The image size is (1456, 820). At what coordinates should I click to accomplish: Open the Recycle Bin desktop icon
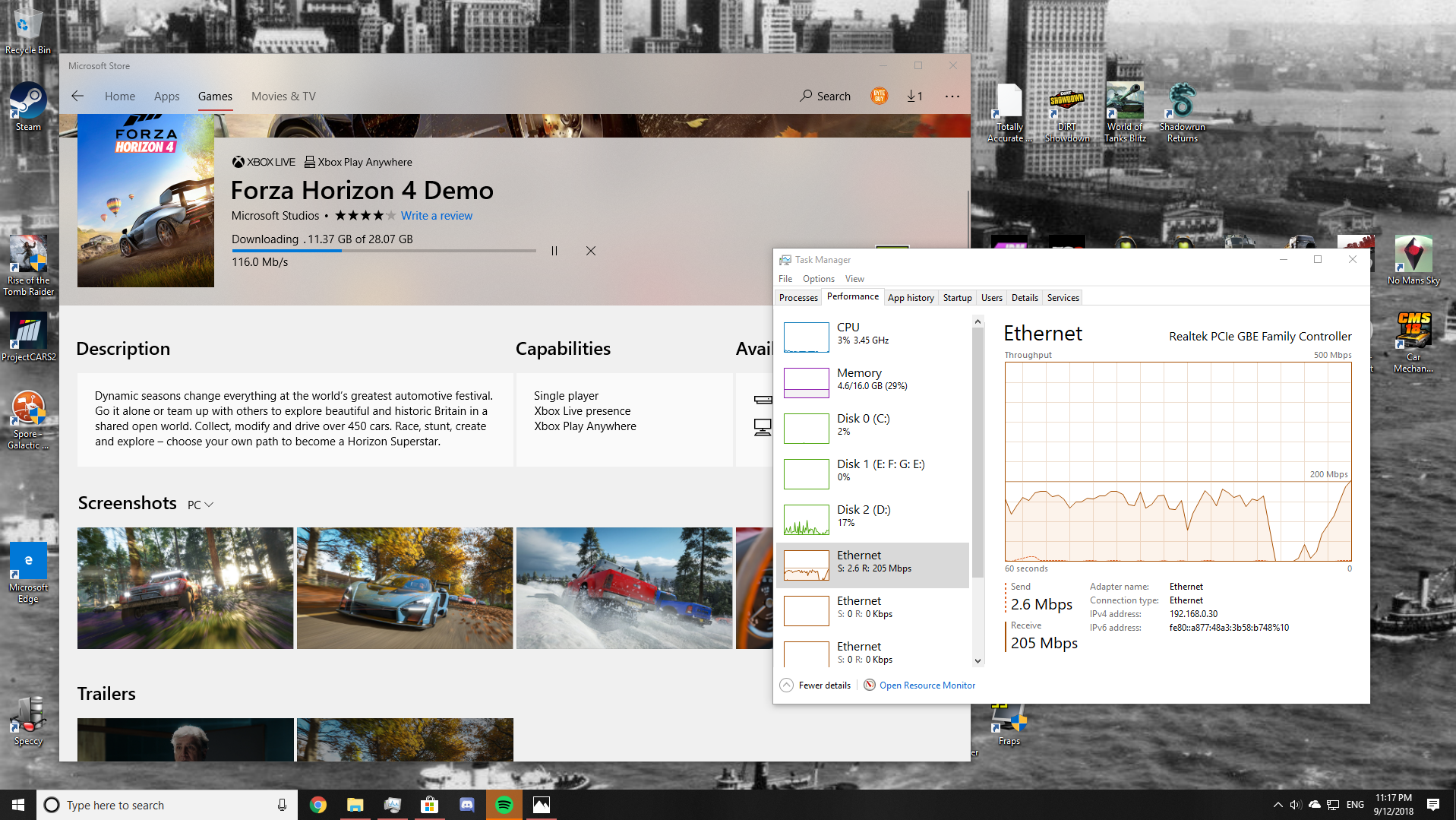pos(28,30)
